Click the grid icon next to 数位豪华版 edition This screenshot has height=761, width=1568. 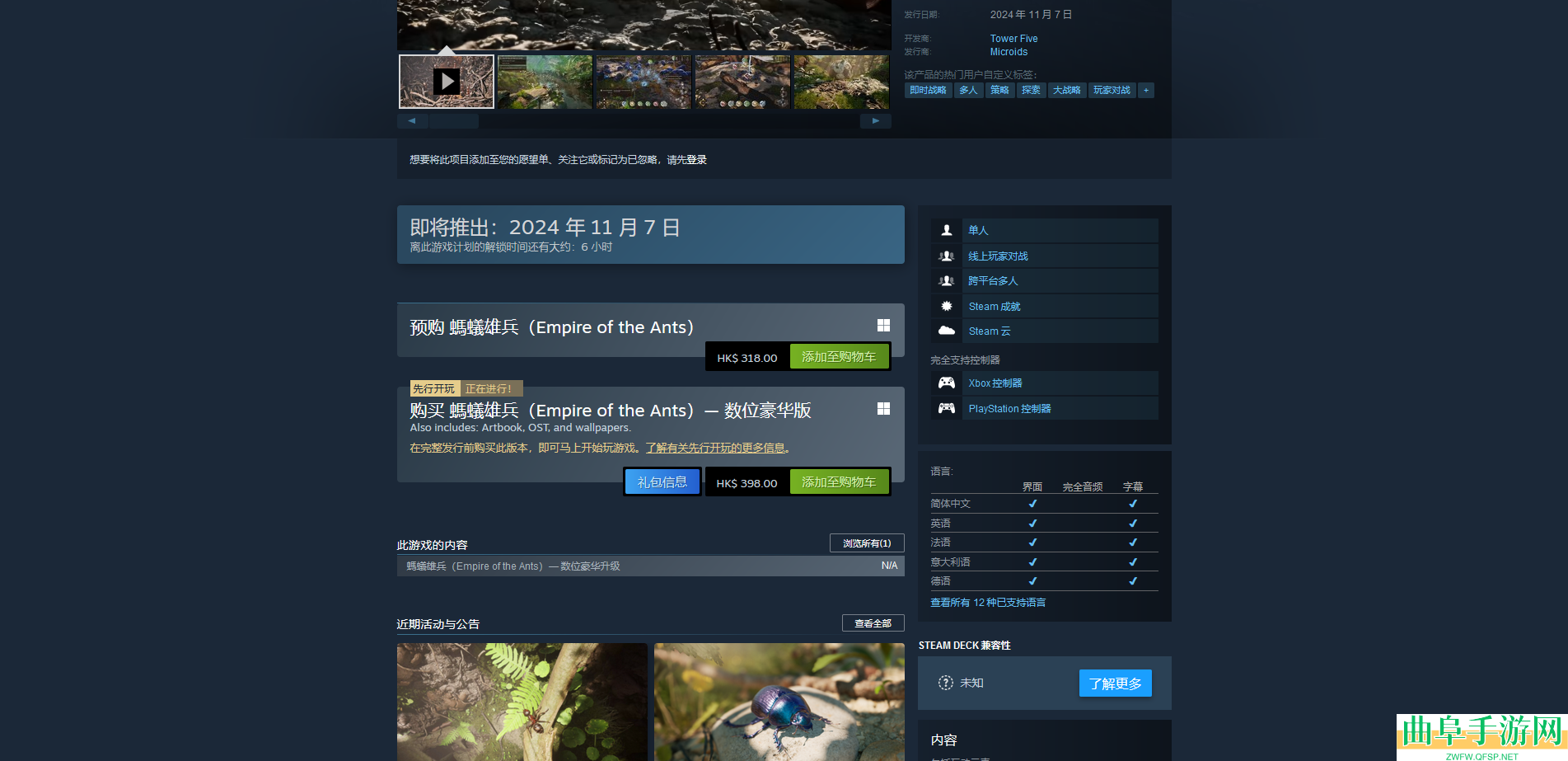(883, 408)
